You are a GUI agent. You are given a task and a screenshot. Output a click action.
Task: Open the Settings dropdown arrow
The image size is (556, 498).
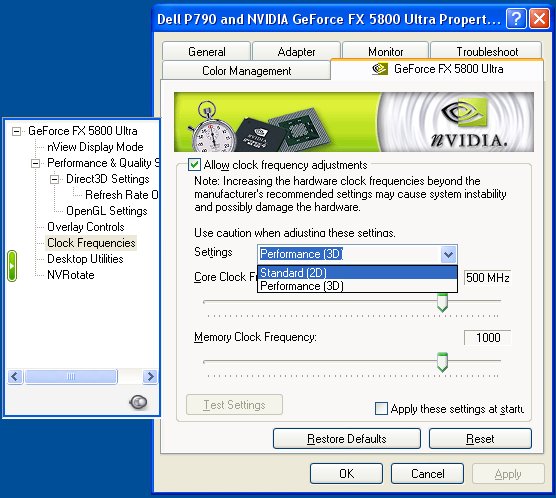pyautogui.click(x=449, y=254)
